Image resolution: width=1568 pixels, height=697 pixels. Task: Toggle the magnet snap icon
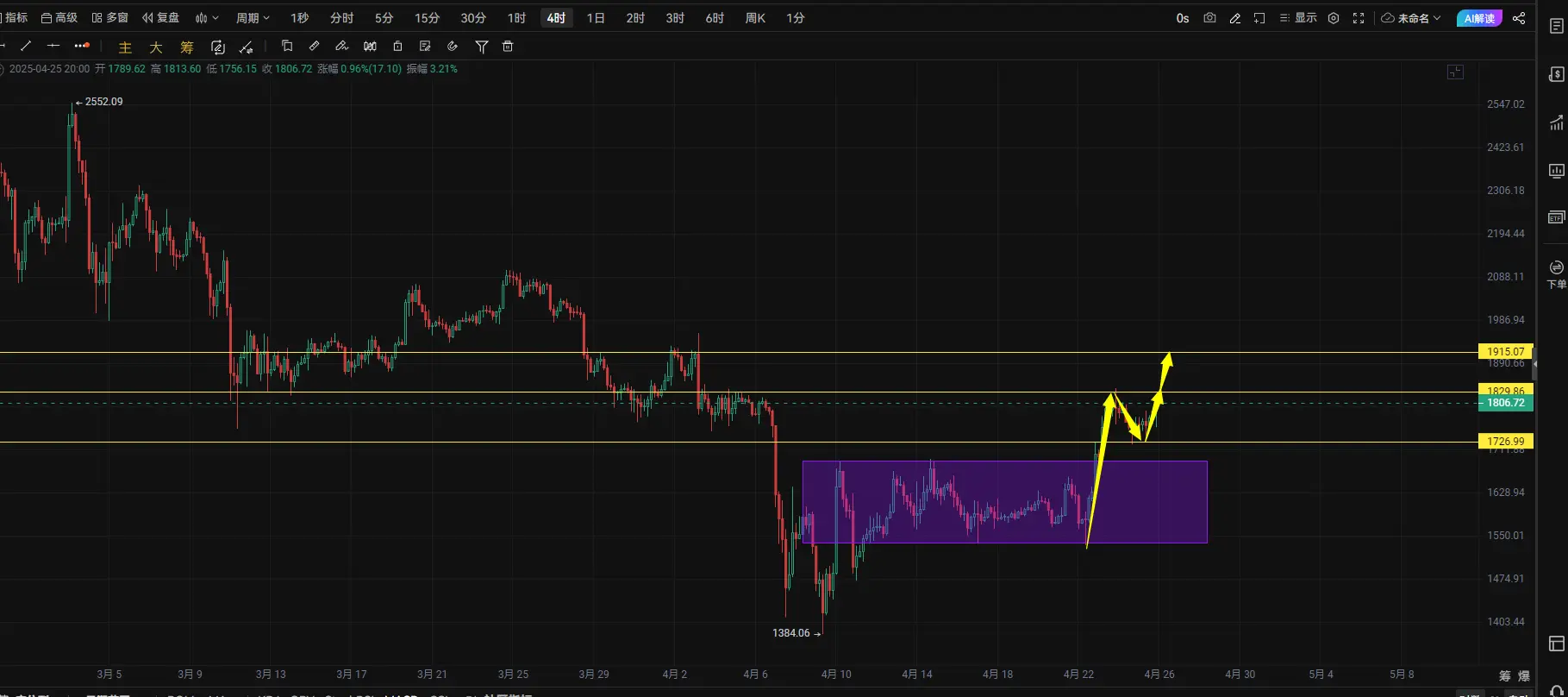[453, 46]
